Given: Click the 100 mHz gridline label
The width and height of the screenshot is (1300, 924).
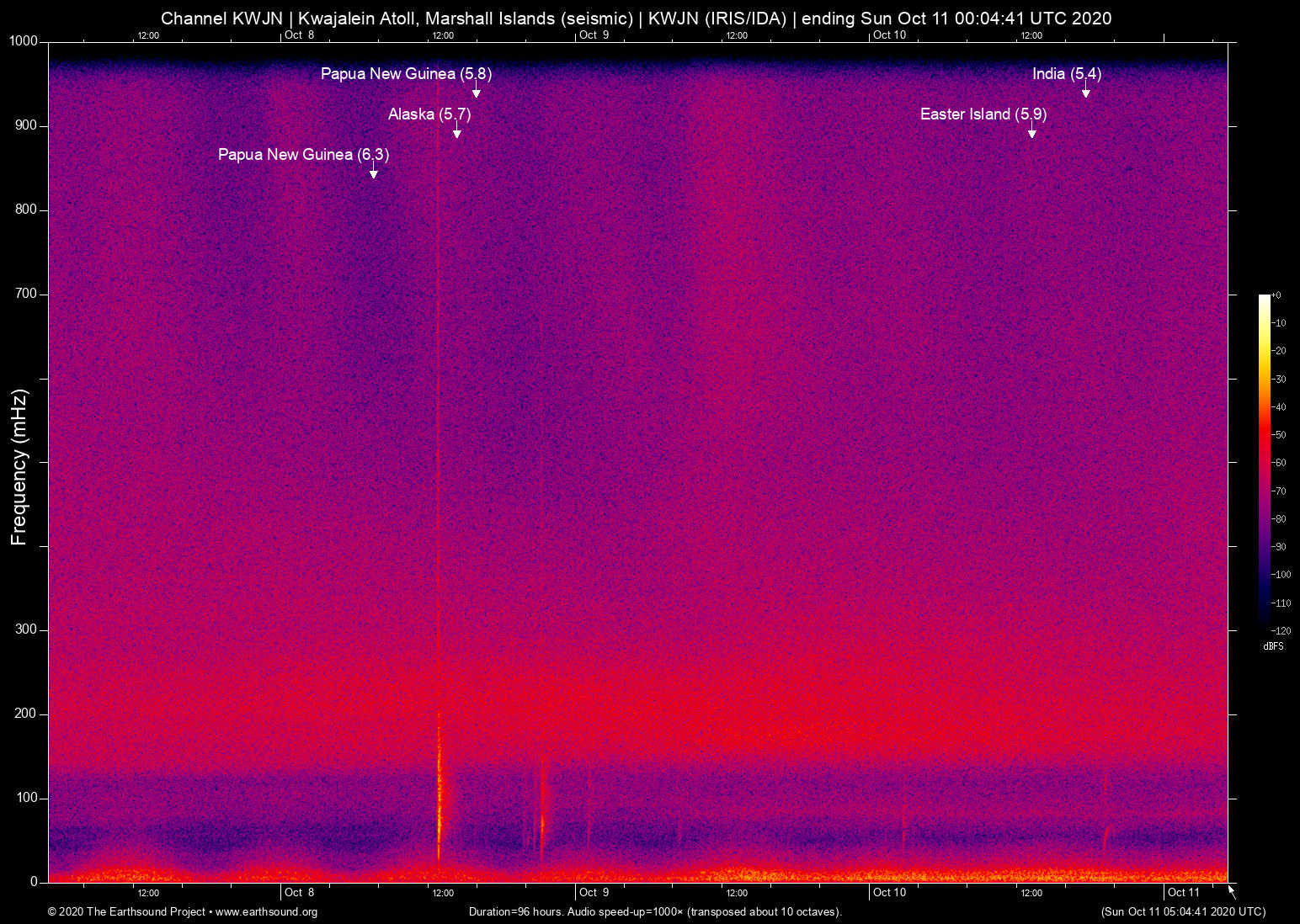Looking at the screenshot, I should tap(26, 797).
